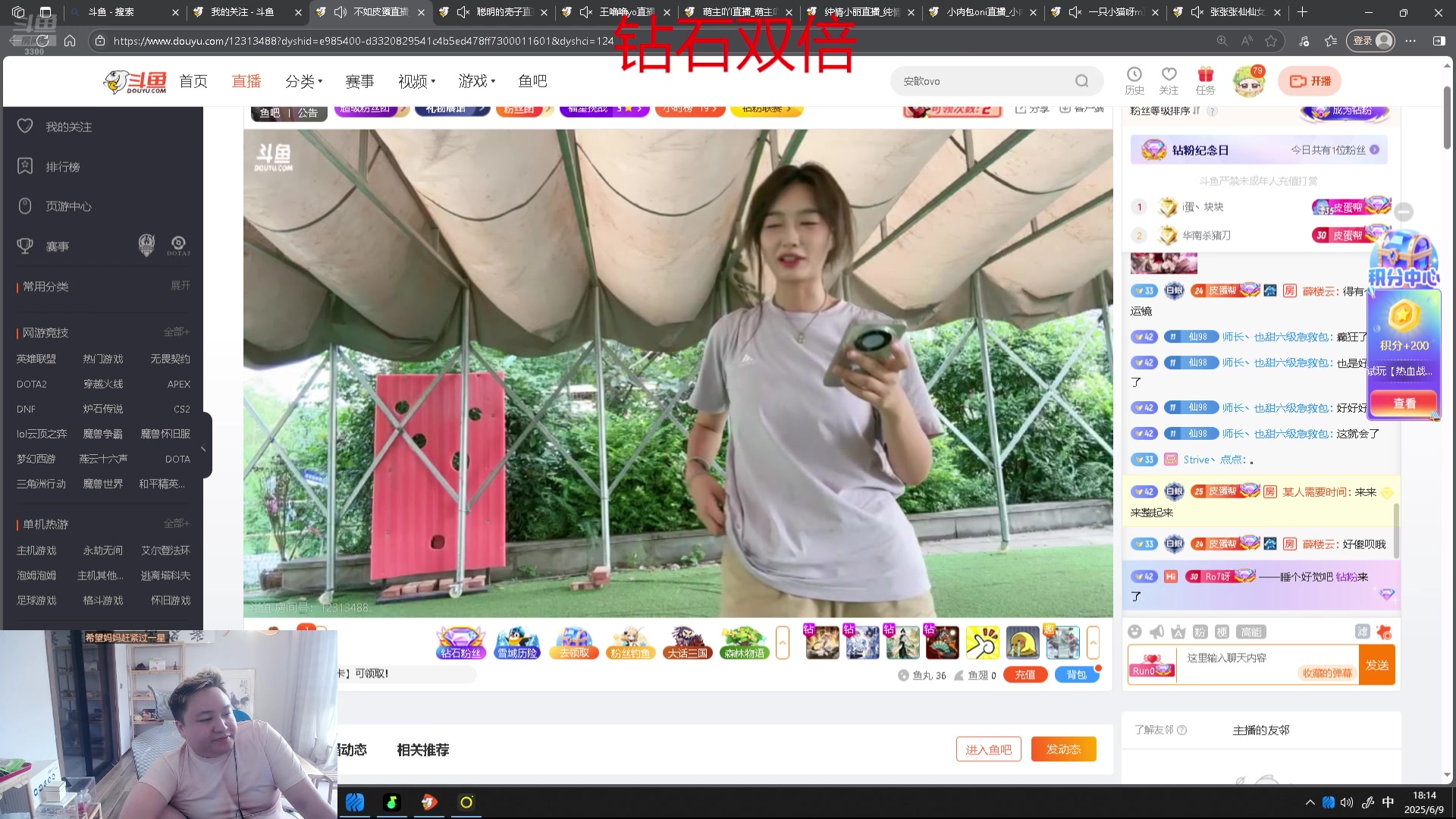1456x819 pixels.
Task: Switch to 相关推荐 tab below video
Action: tap(423, 749)
